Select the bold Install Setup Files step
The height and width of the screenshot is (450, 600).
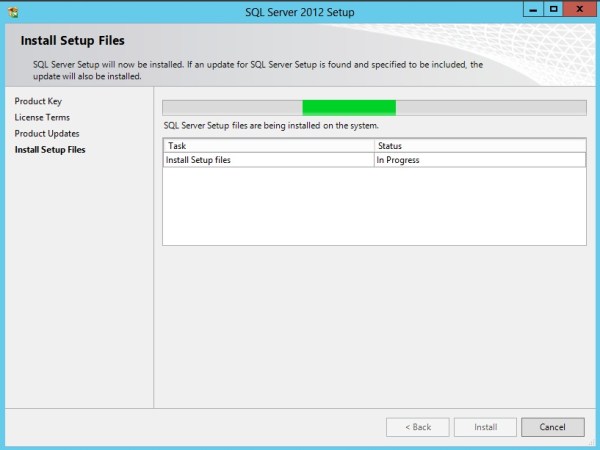pyautogui.click(x=50, y=149)
